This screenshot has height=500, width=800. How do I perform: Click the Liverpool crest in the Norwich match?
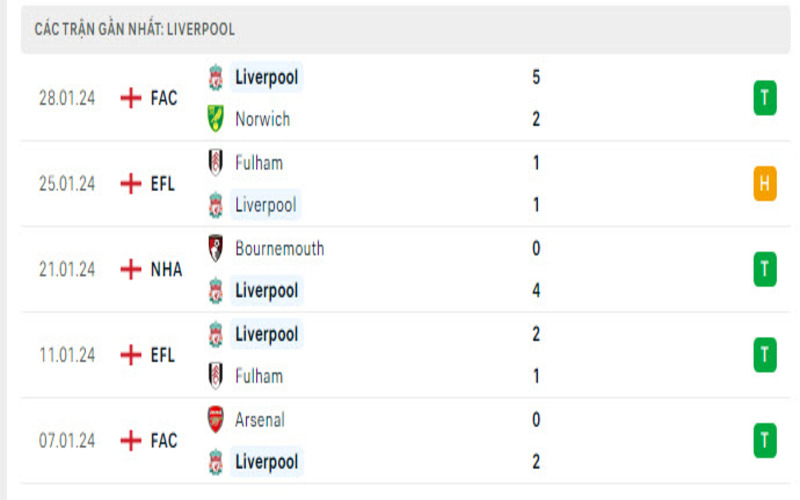[x=215, y=77]
